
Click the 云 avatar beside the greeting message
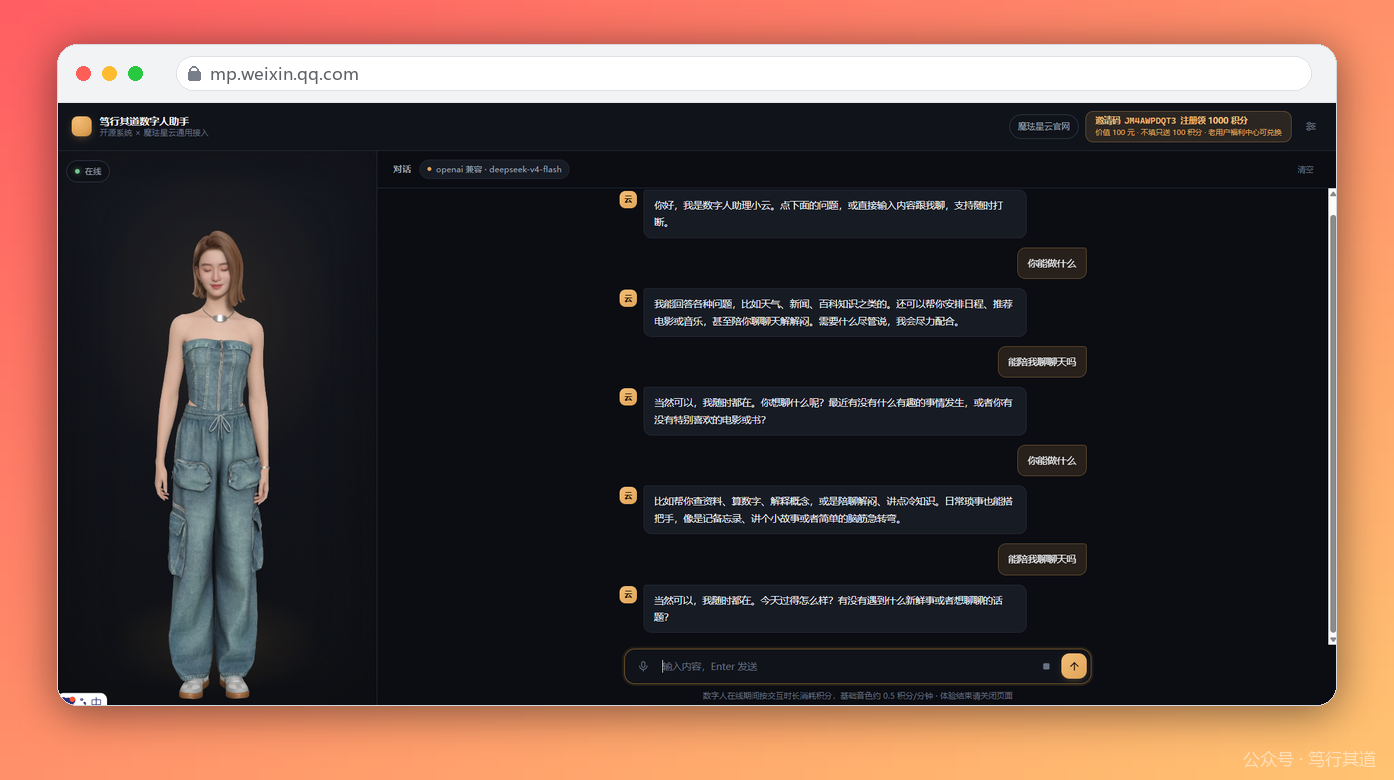click(x=628, y=199)
